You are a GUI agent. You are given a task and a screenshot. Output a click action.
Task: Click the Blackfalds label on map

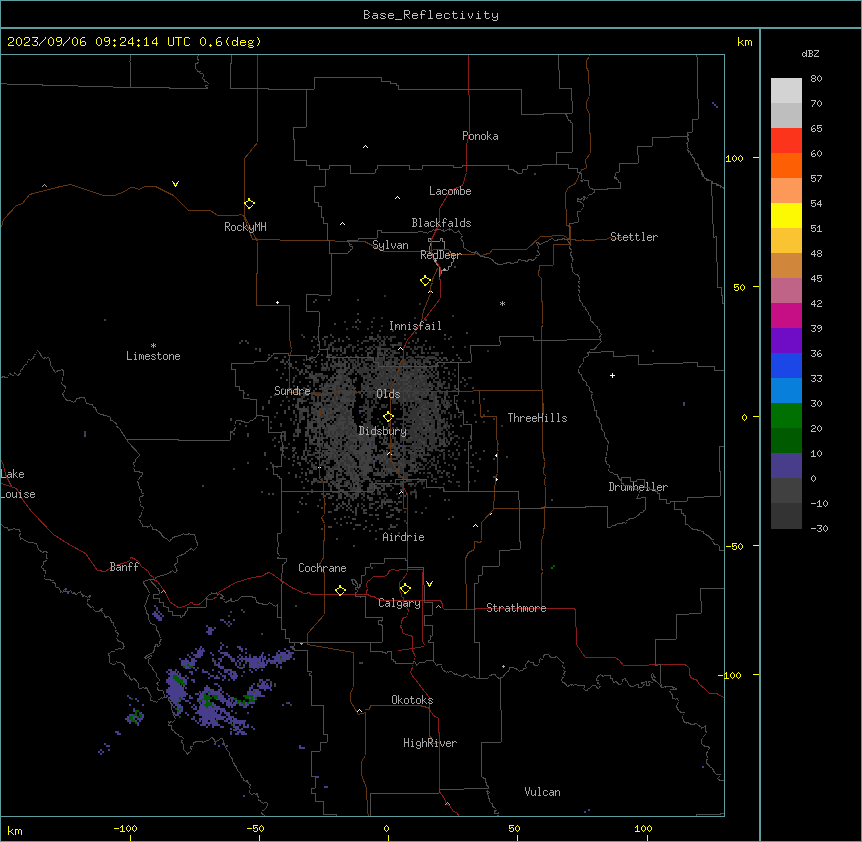441,223
